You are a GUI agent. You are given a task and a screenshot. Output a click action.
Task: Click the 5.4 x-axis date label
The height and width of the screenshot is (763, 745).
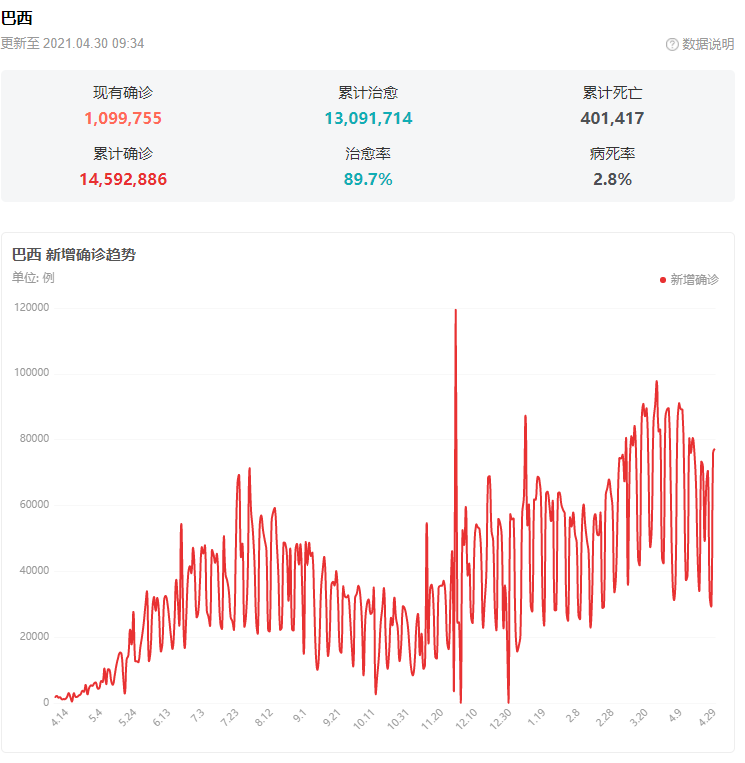coord(95,715)
